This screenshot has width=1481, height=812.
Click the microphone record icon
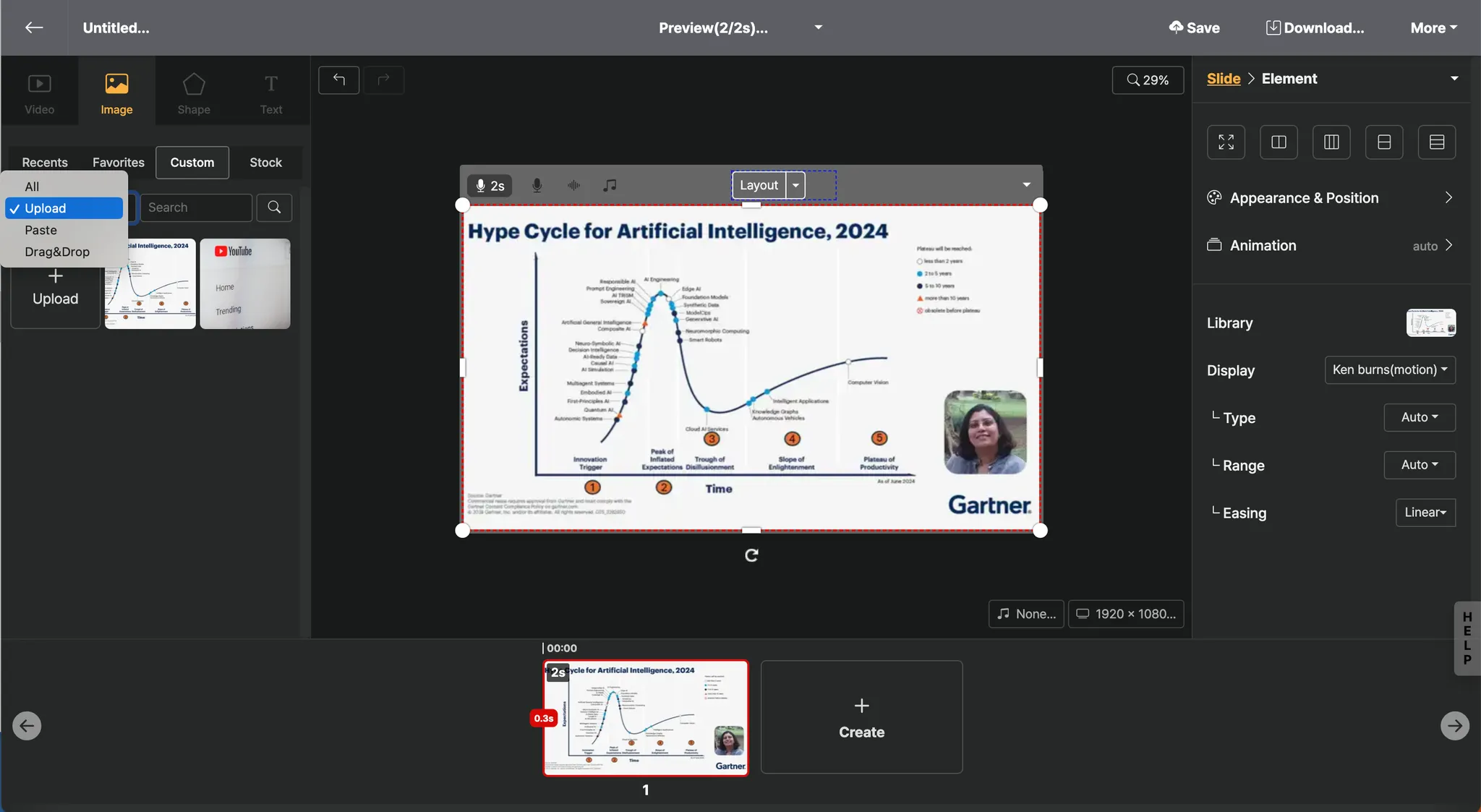click(537, 186)
